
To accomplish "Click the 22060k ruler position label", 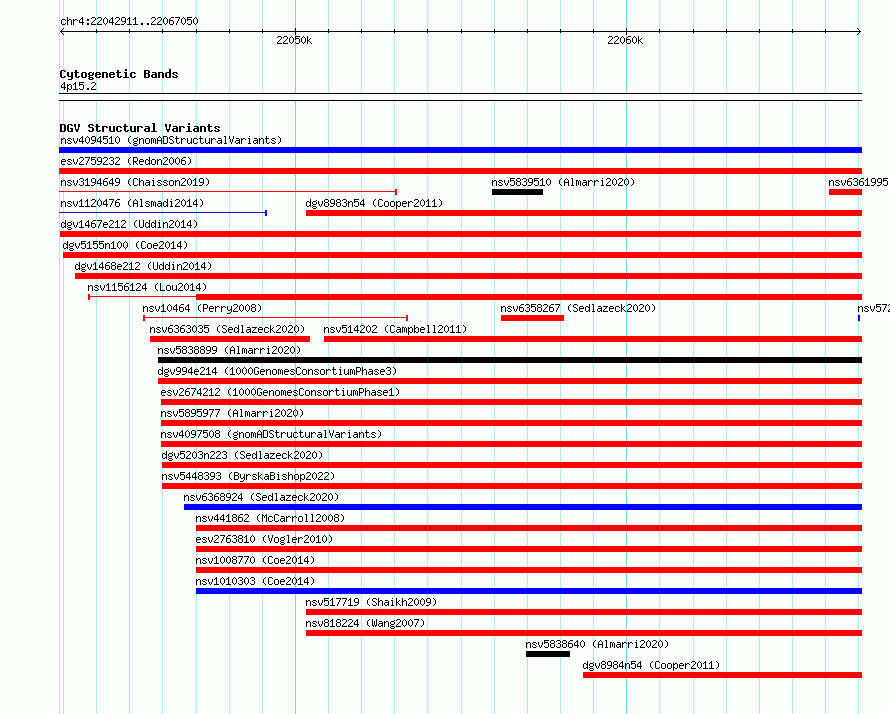I will (625, 40).
